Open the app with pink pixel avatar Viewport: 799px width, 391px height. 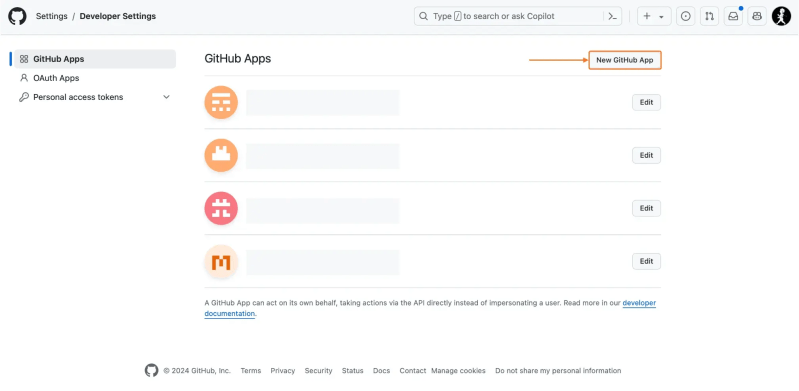point(221,208)
